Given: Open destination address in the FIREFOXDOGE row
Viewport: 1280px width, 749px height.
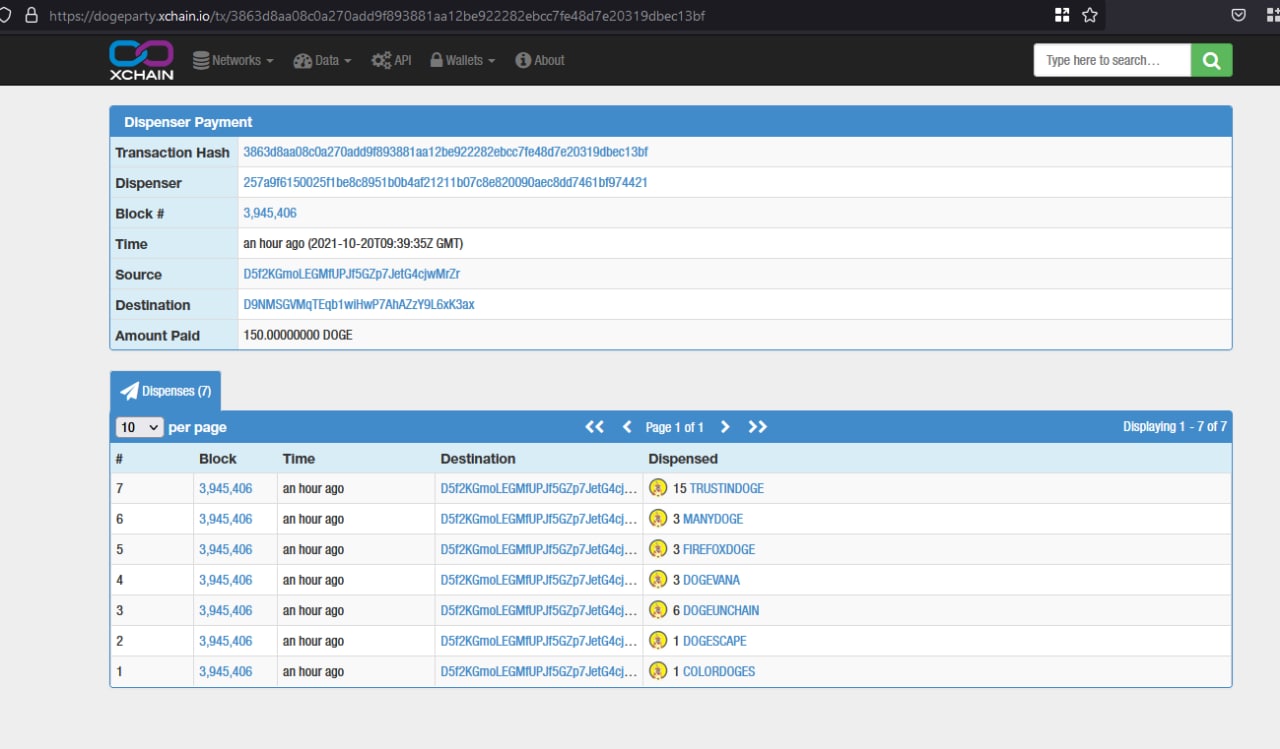Looking at the screenshot, I should pyautogui.click(x=539, y=549).
